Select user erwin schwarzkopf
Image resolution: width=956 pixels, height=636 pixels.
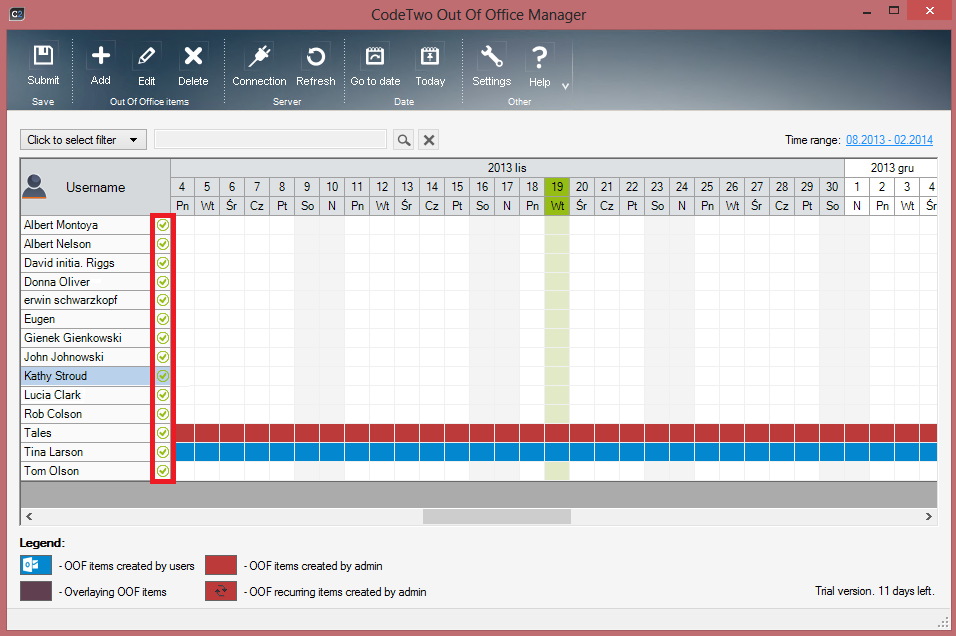point(85,300)
